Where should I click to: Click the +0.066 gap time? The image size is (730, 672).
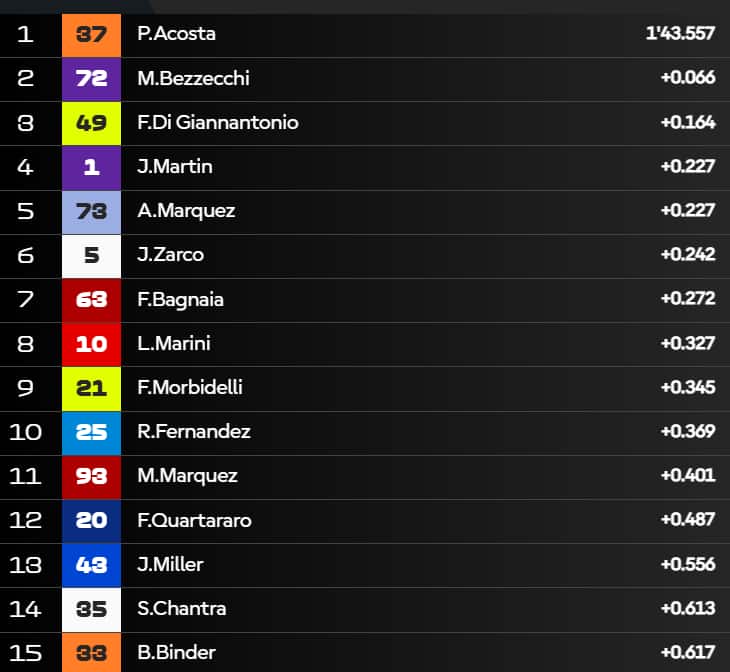(x=687, y=78)
